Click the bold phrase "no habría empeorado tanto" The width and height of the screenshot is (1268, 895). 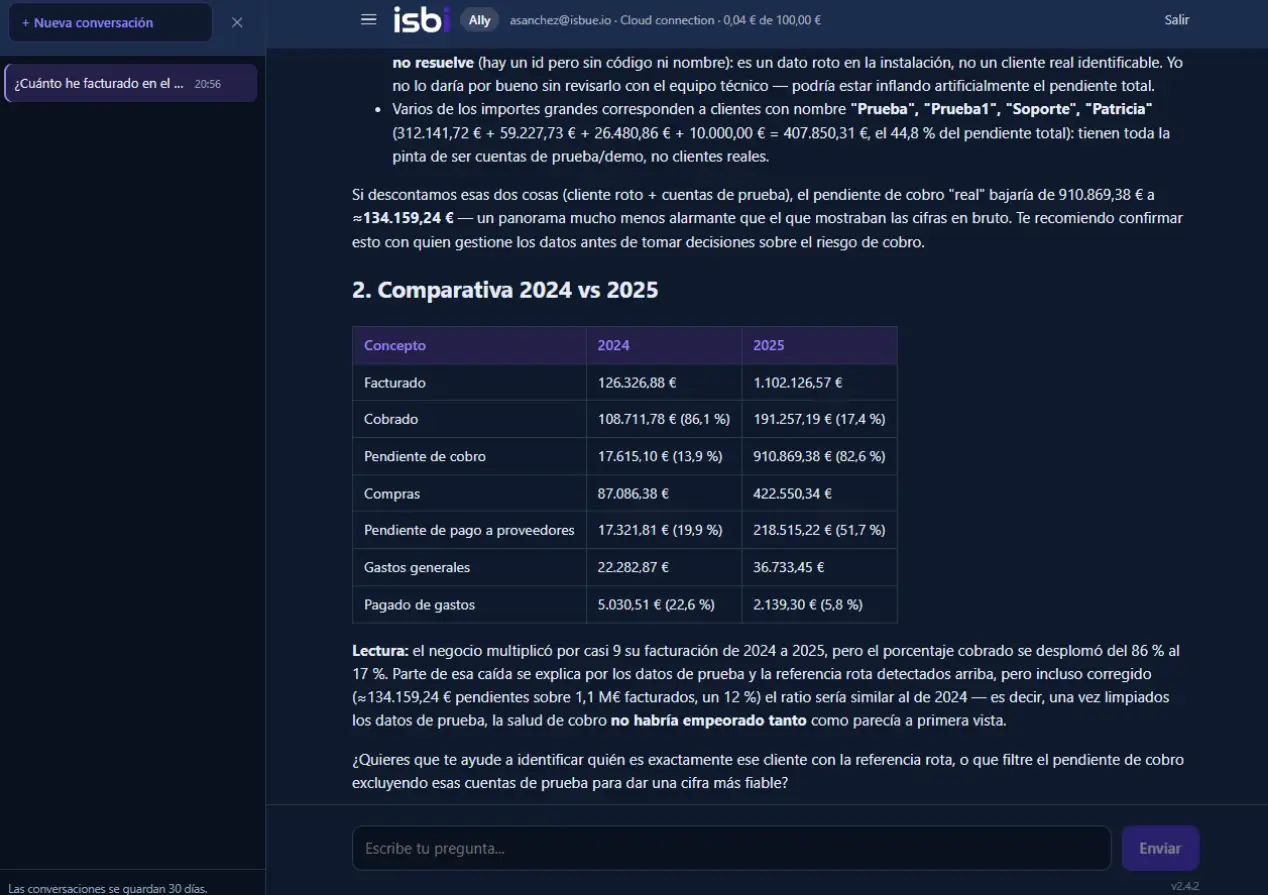tap(707, 720)
